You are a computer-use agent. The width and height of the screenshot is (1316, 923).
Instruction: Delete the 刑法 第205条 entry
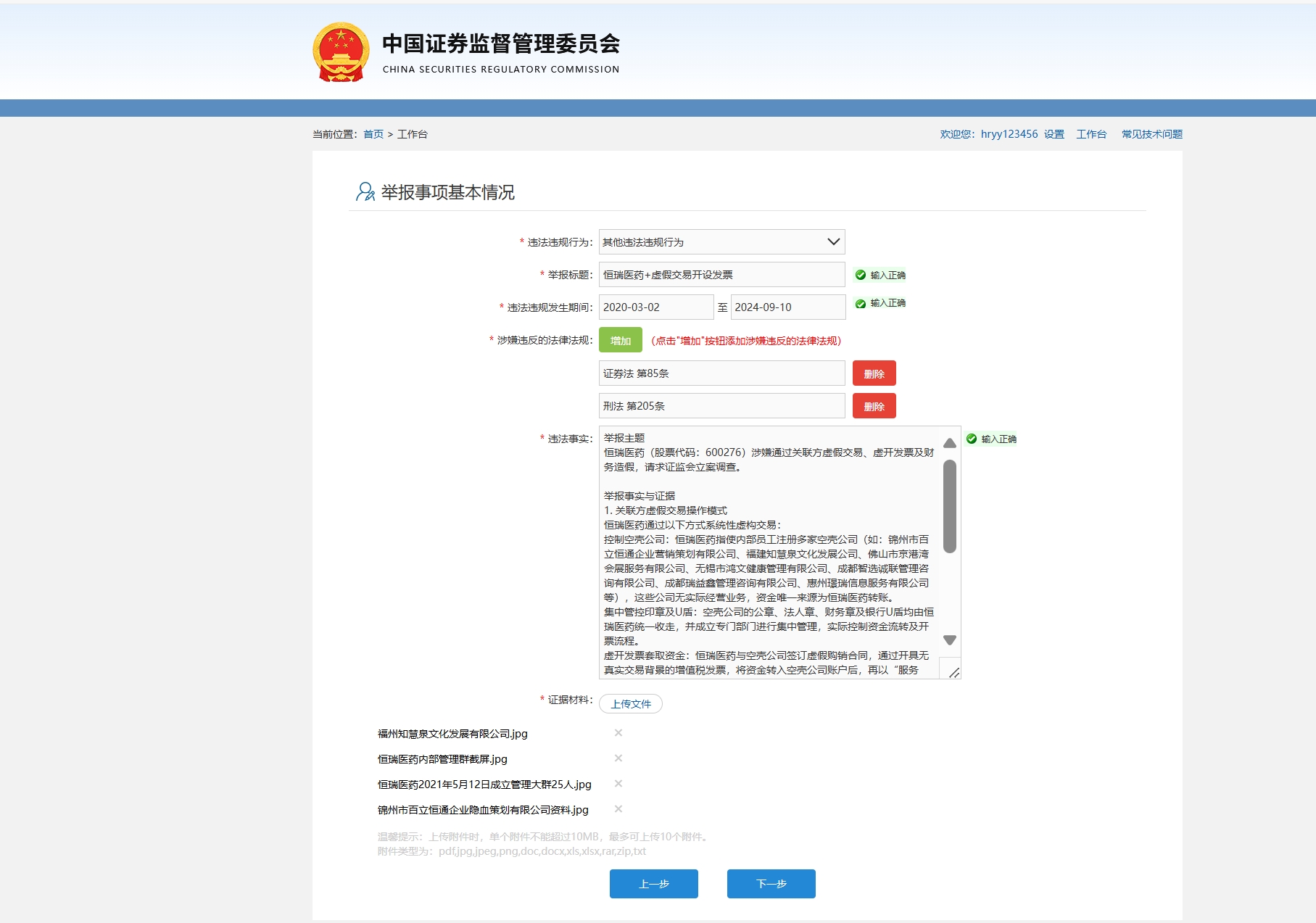[x=874, y=406]
